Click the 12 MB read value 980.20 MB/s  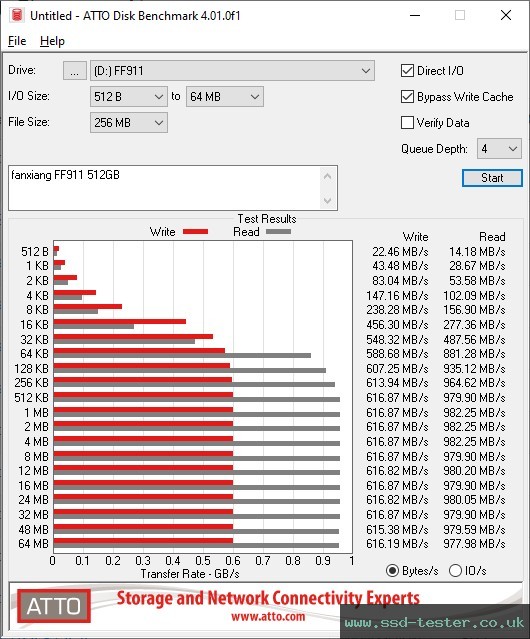tap(474, 471)
